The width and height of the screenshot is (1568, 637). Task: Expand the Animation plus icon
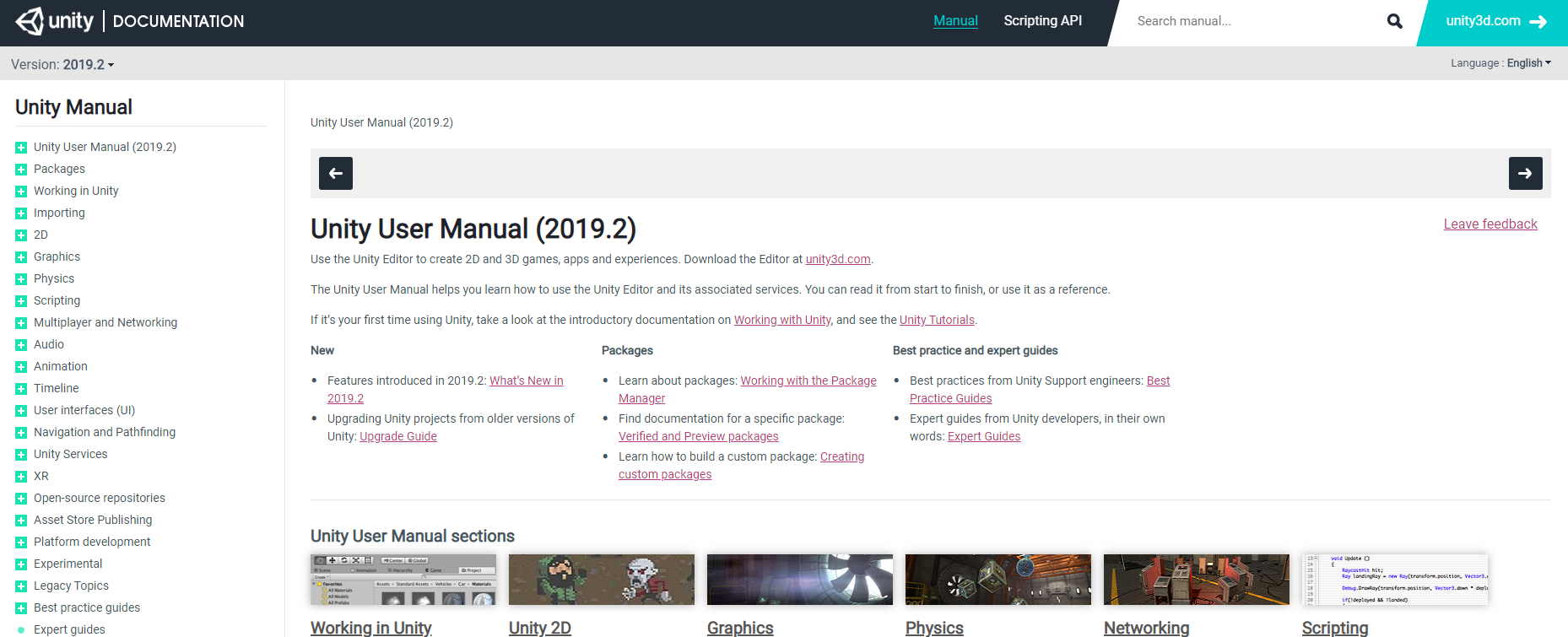coord(21,367)
